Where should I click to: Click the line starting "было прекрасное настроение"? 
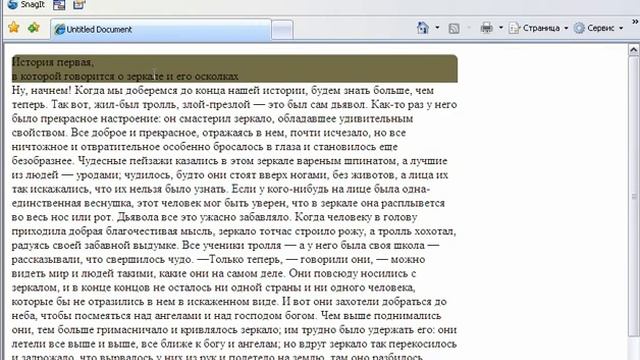(x=212, y=119)
